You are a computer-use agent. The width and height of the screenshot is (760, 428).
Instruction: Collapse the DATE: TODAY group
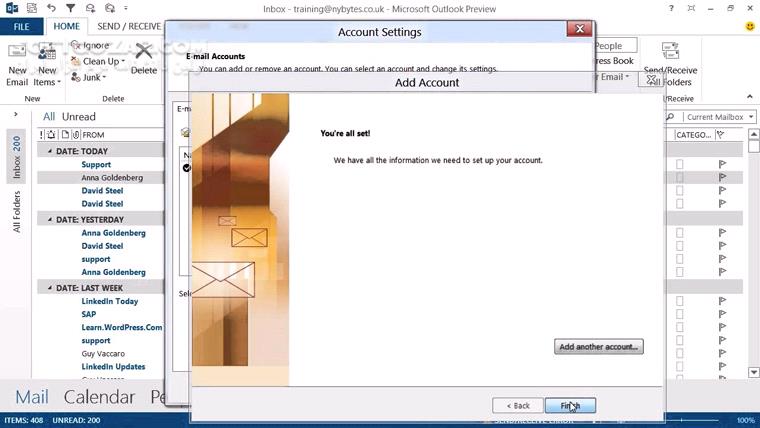[50, 151]
